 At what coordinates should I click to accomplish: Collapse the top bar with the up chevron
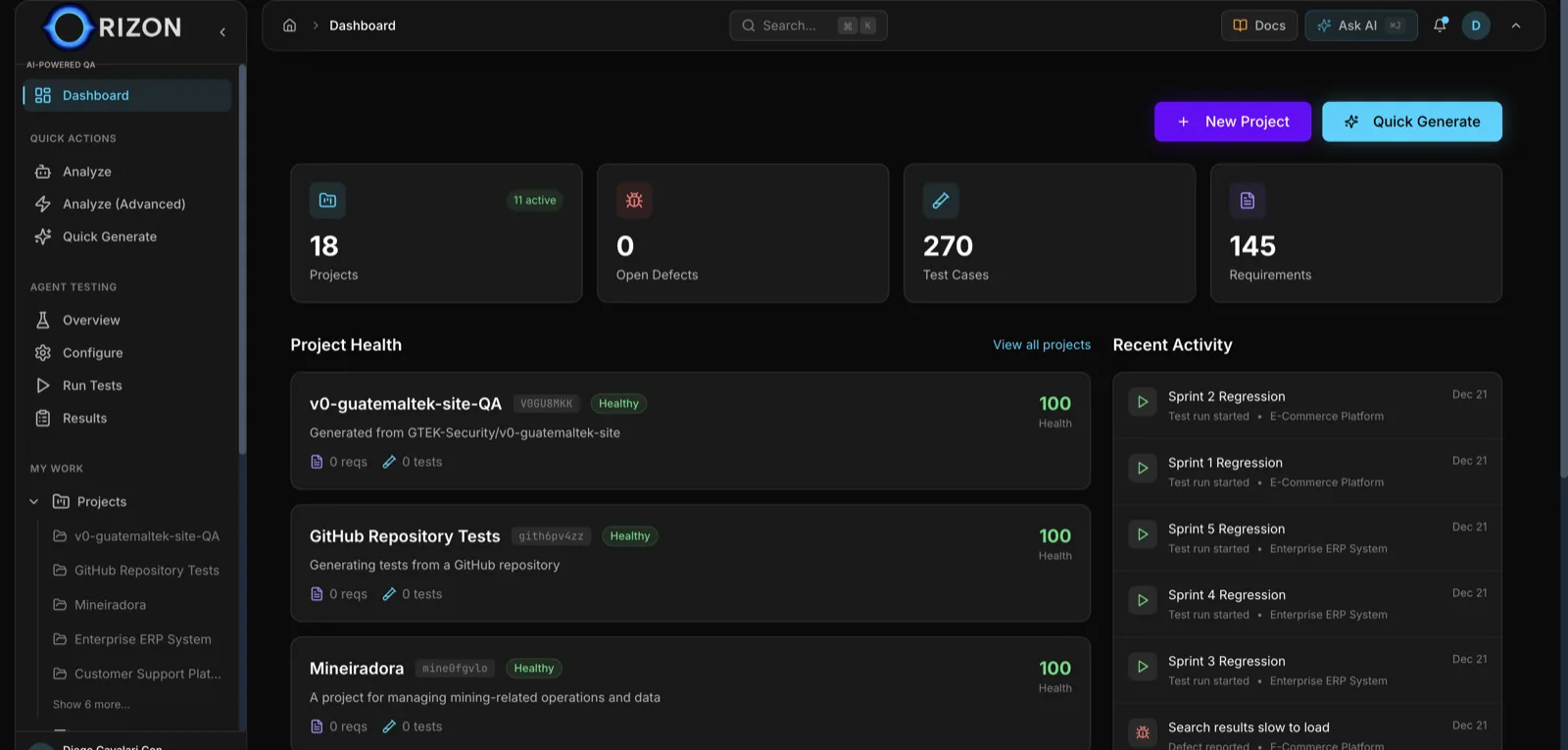click(1516, 25)
